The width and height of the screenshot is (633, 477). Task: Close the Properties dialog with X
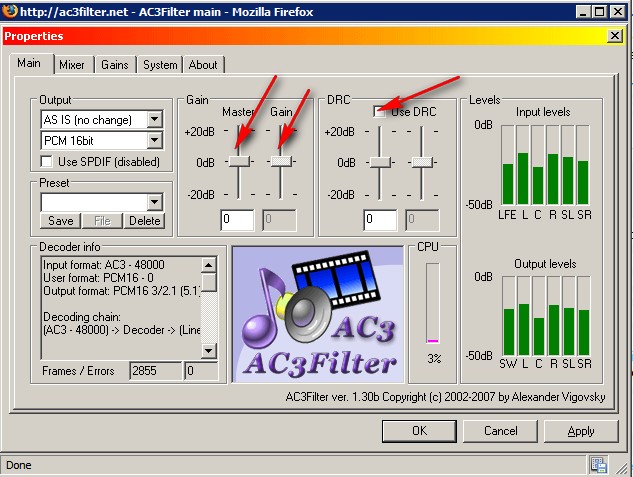coord(614,36)
